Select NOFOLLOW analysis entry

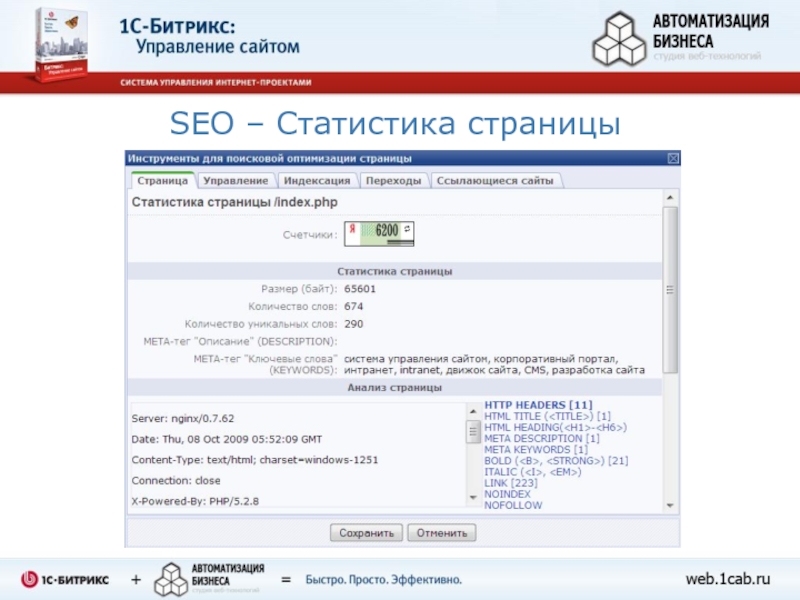pos(513,505)
